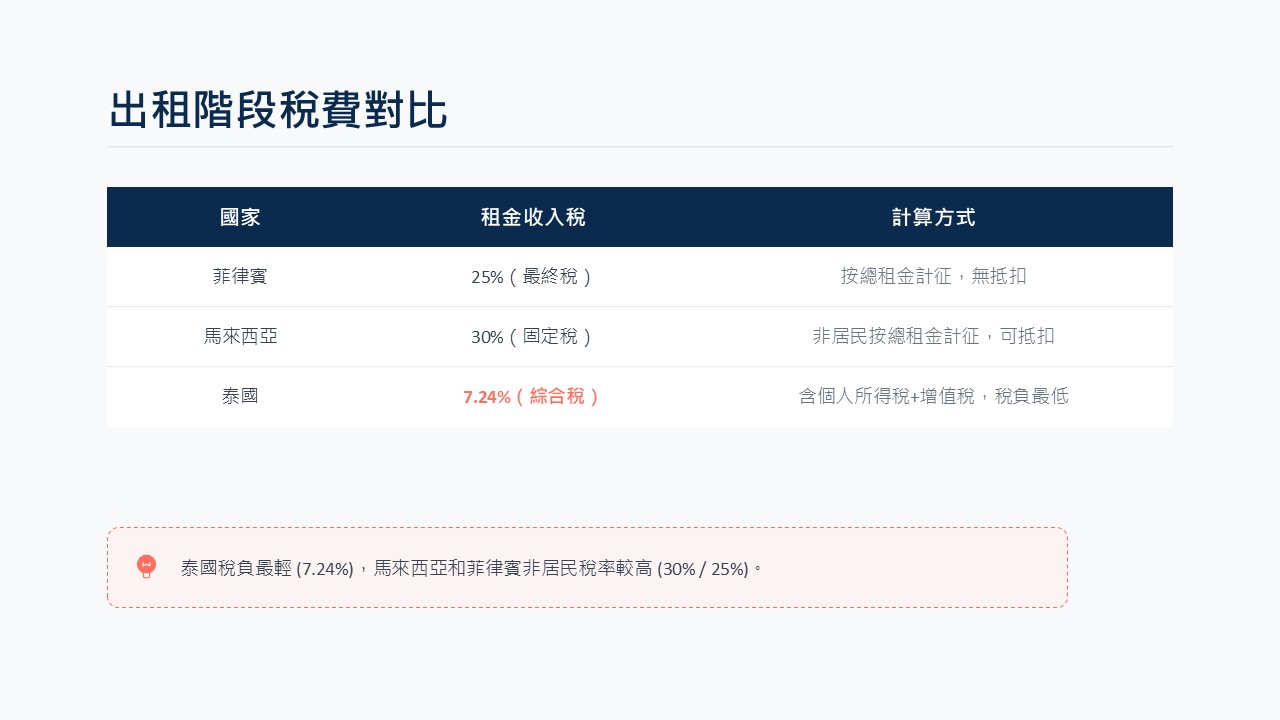Click the divider line under the title
The width and height of the screenshot is (1280, 720).
tap(640, 147)
